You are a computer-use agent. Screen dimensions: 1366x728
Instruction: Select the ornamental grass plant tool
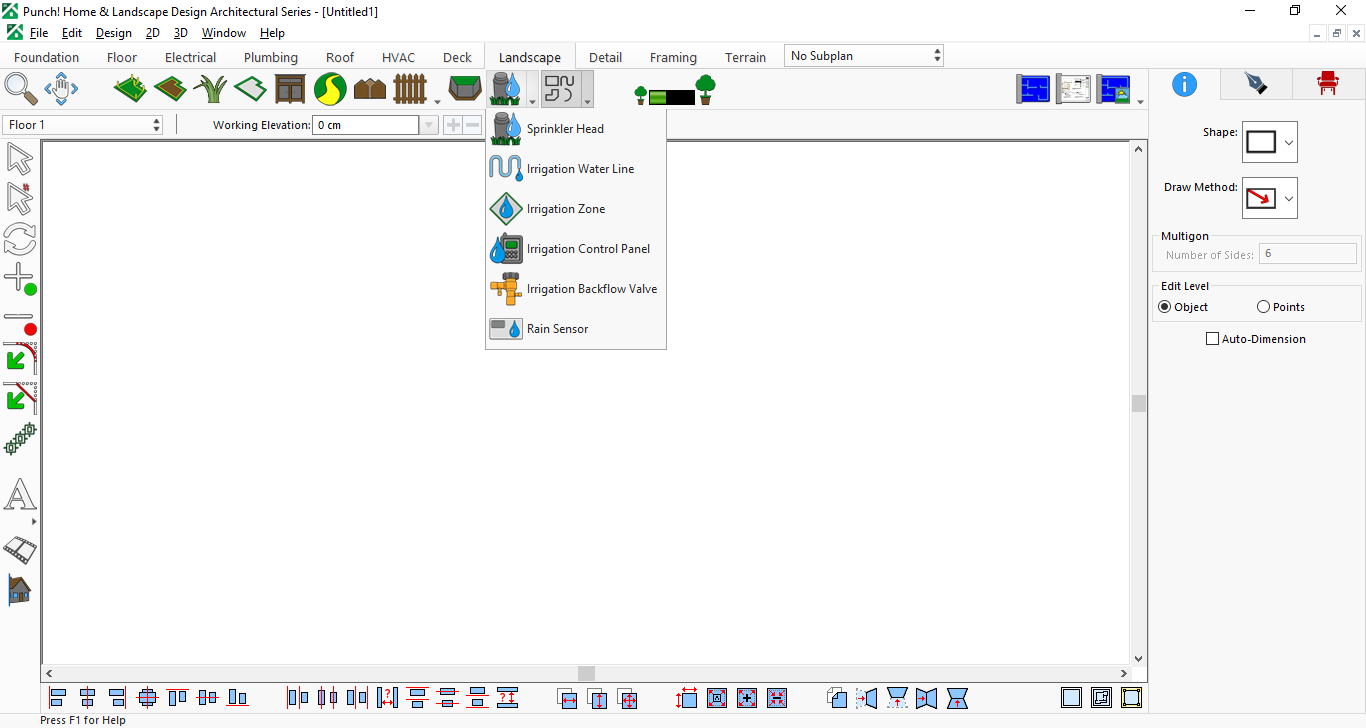pos(210,89)
